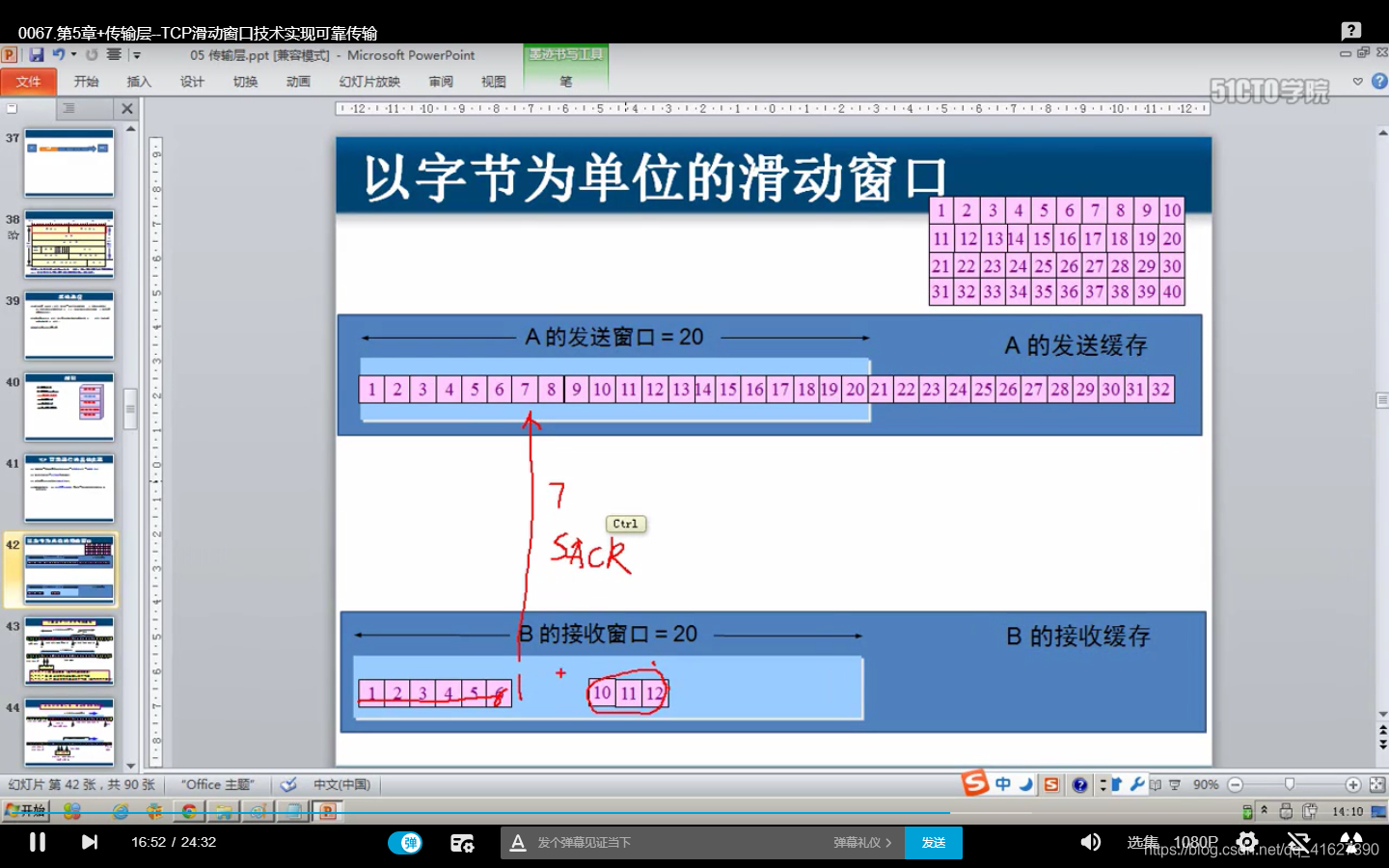Viewport: 1389px width, 868px height.
Task: Open danmaku settings icon
Action: 462,843
